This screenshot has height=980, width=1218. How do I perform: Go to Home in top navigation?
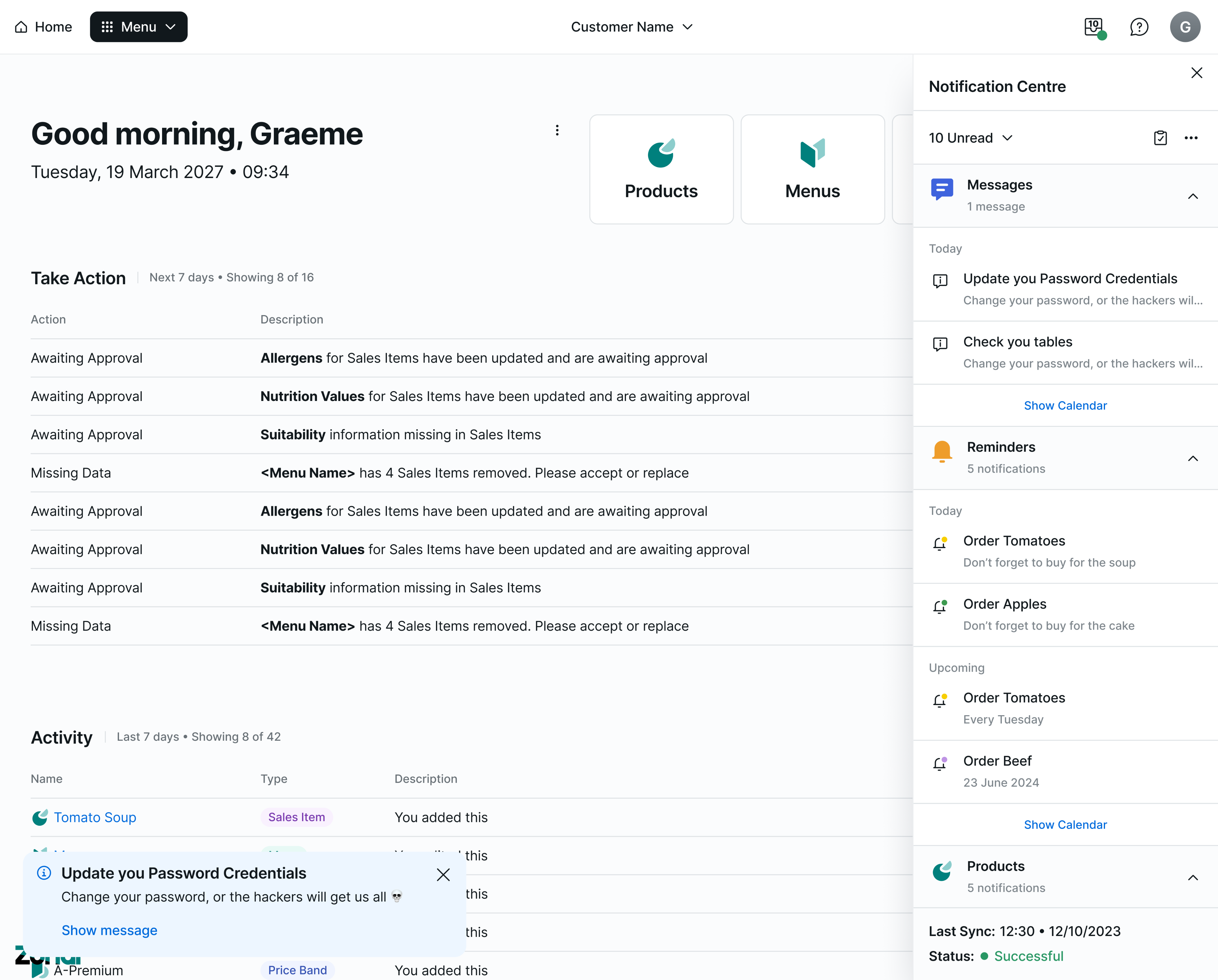pos(43,26)
